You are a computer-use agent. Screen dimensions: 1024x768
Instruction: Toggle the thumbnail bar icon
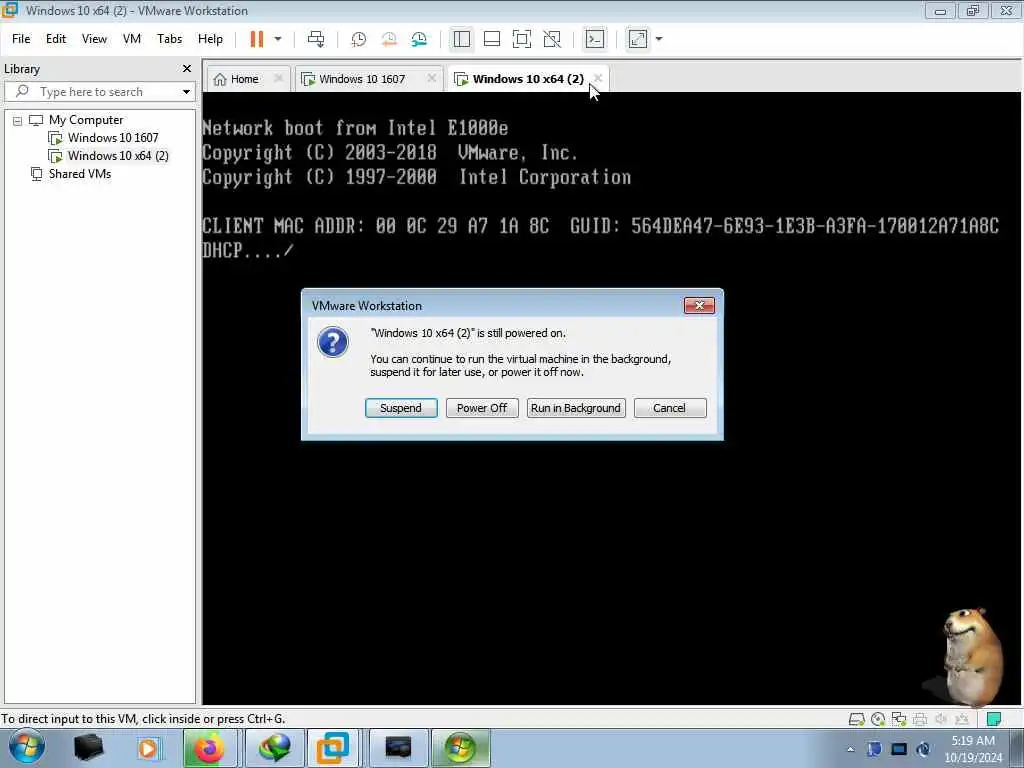coord(492,39)
